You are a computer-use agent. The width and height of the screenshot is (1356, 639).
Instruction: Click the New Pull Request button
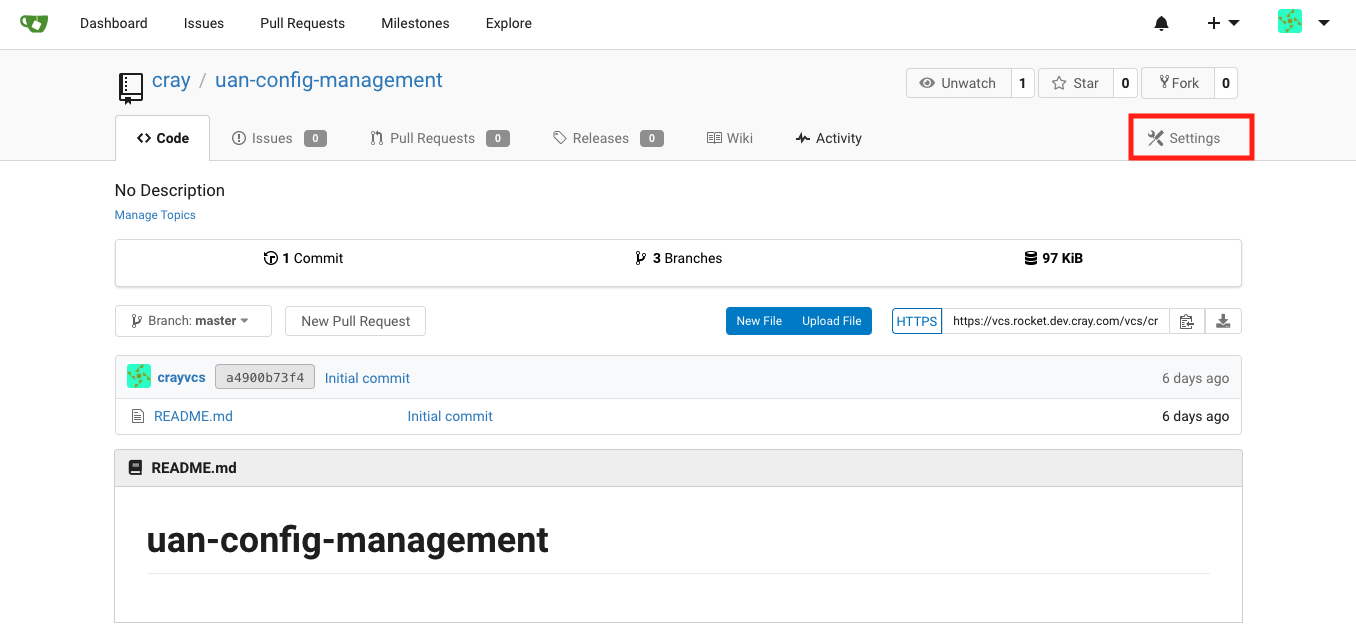tap(355, 321)
